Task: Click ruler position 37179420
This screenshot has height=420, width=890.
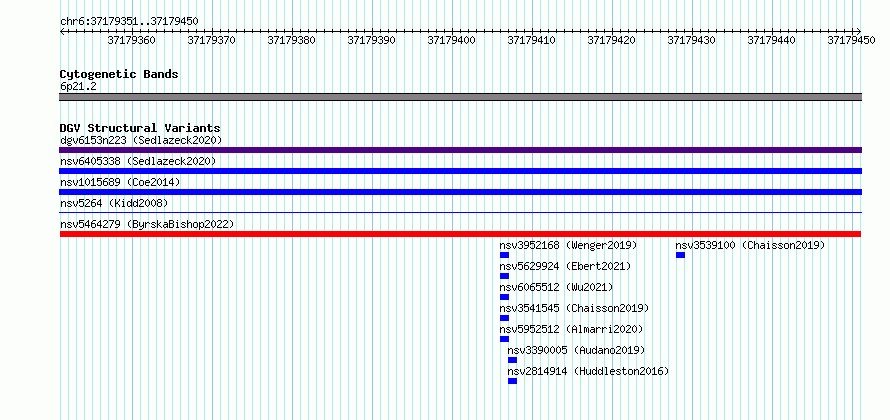Action: 611,40
